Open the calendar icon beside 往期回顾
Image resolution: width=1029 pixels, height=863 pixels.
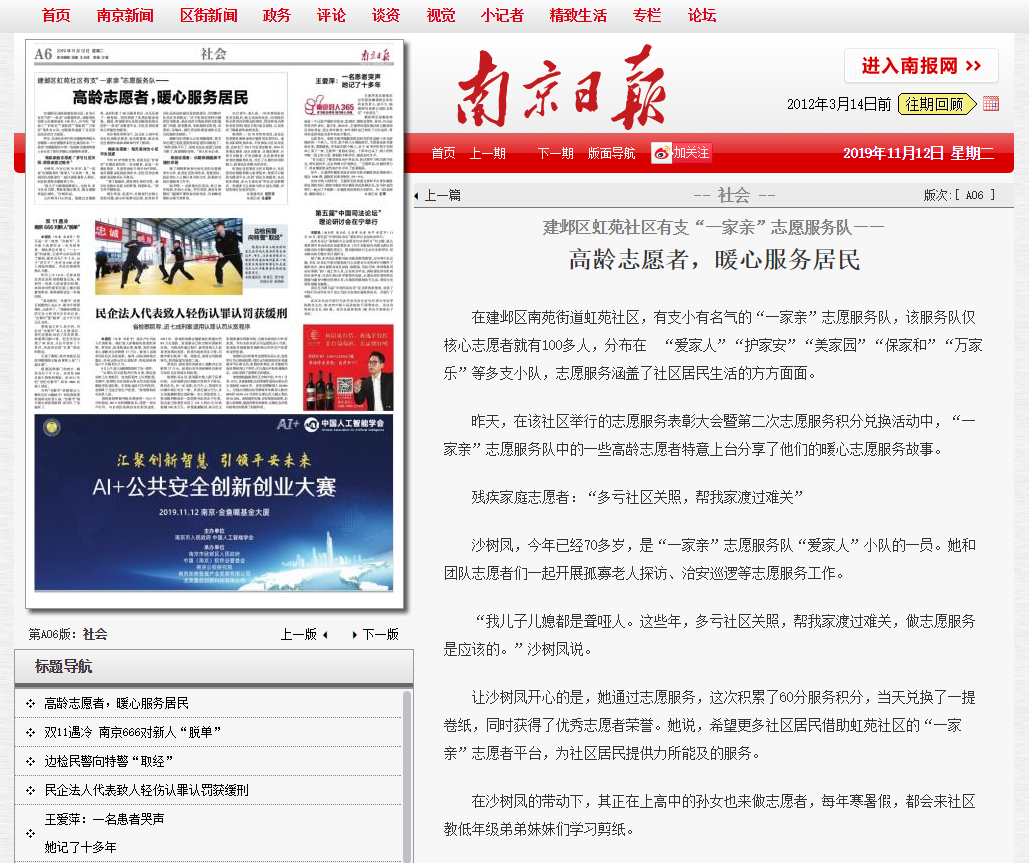(991, 104)
